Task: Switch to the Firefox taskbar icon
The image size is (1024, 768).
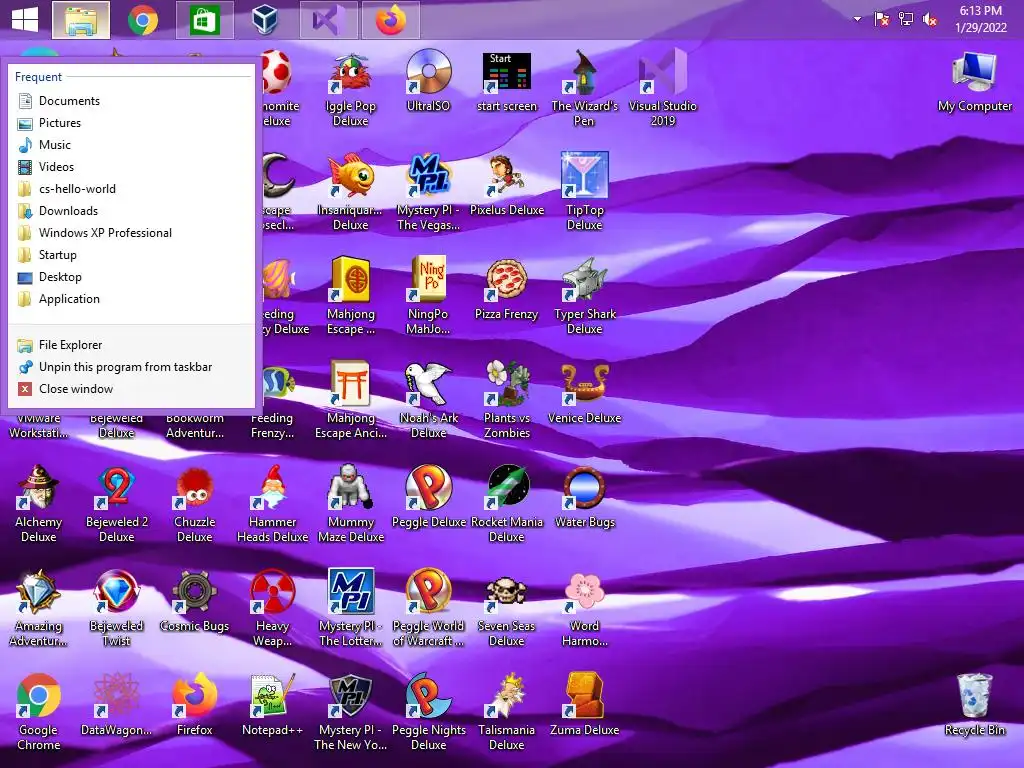Action: coord(391,20)
